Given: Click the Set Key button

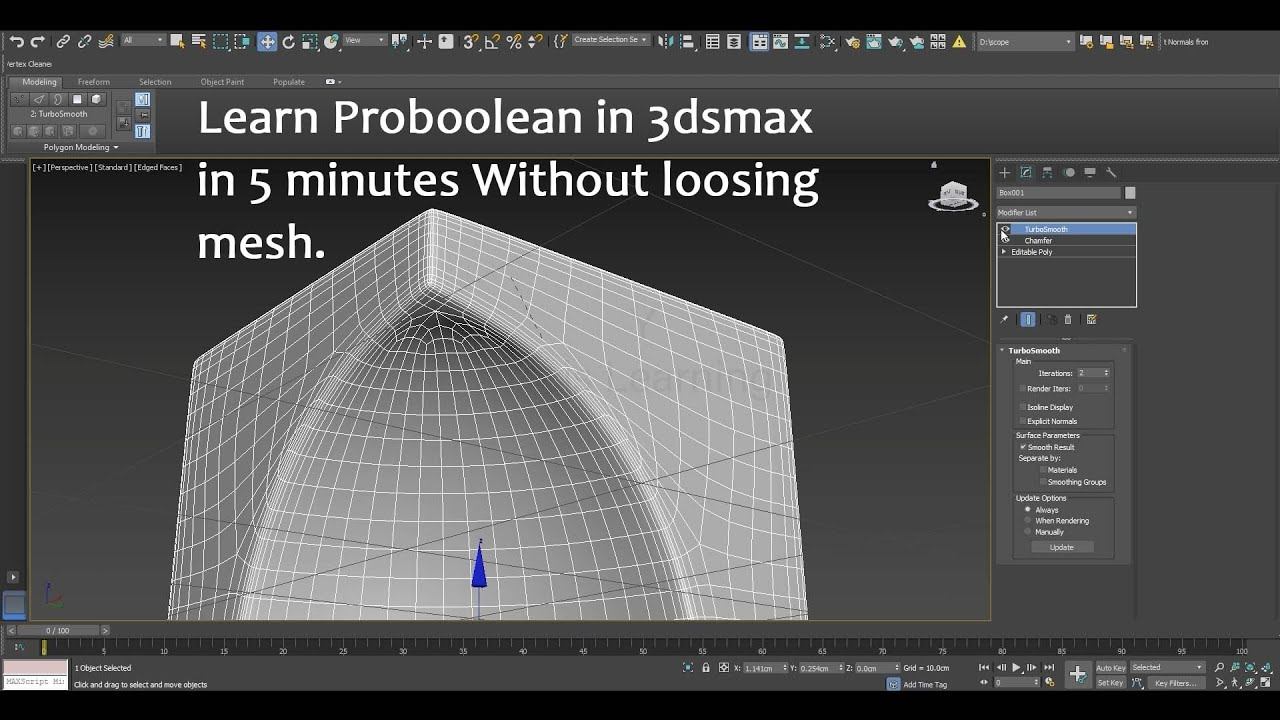Looking at the screenshot, I should (x=1111, y=683).
